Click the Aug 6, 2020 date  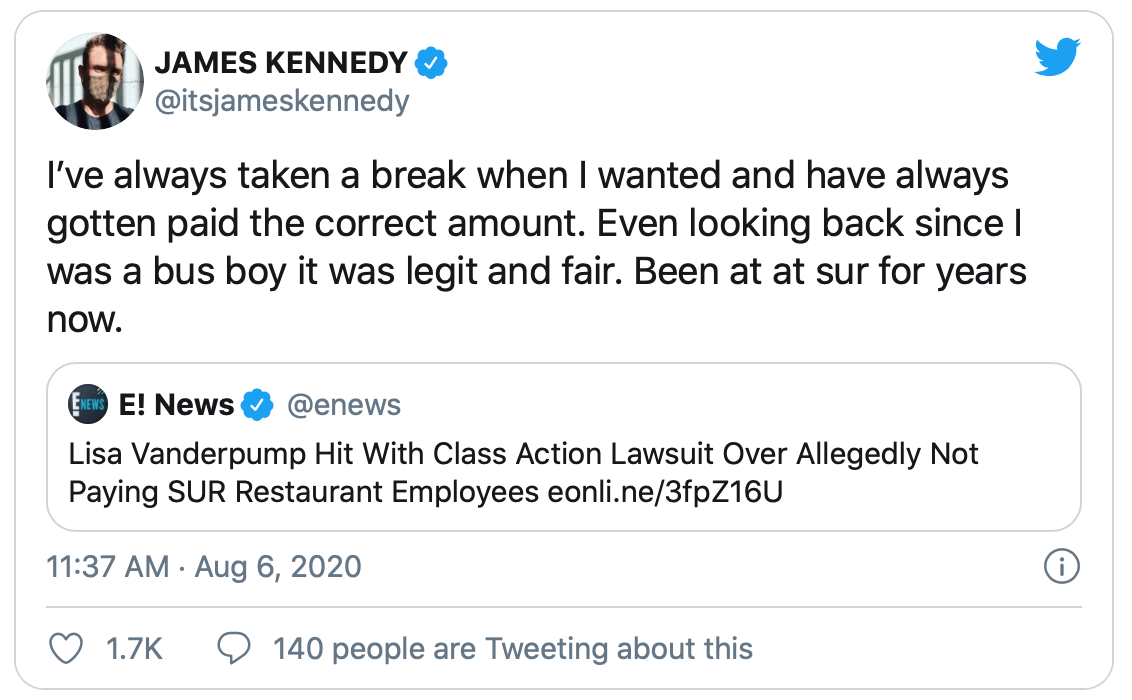pos(277,567)
